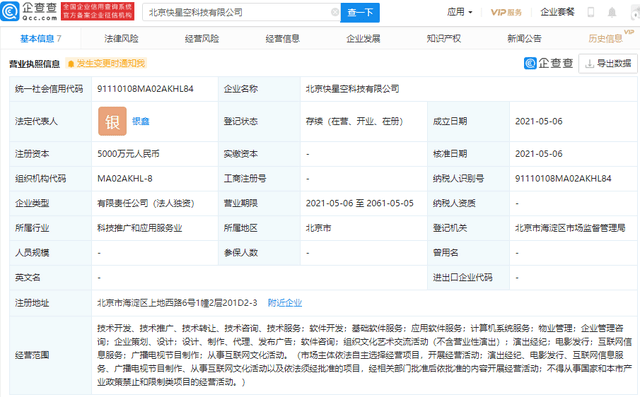Open notifications bell icon

point(612,12)
